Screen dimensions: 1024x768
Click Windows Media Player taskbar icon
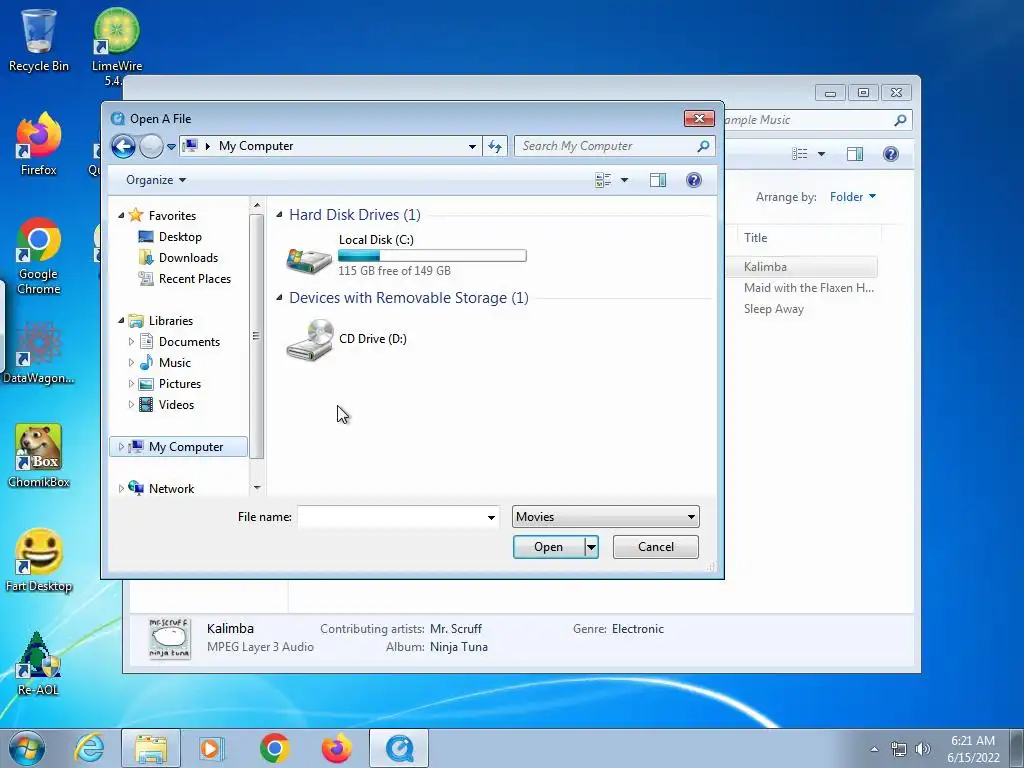212,748
